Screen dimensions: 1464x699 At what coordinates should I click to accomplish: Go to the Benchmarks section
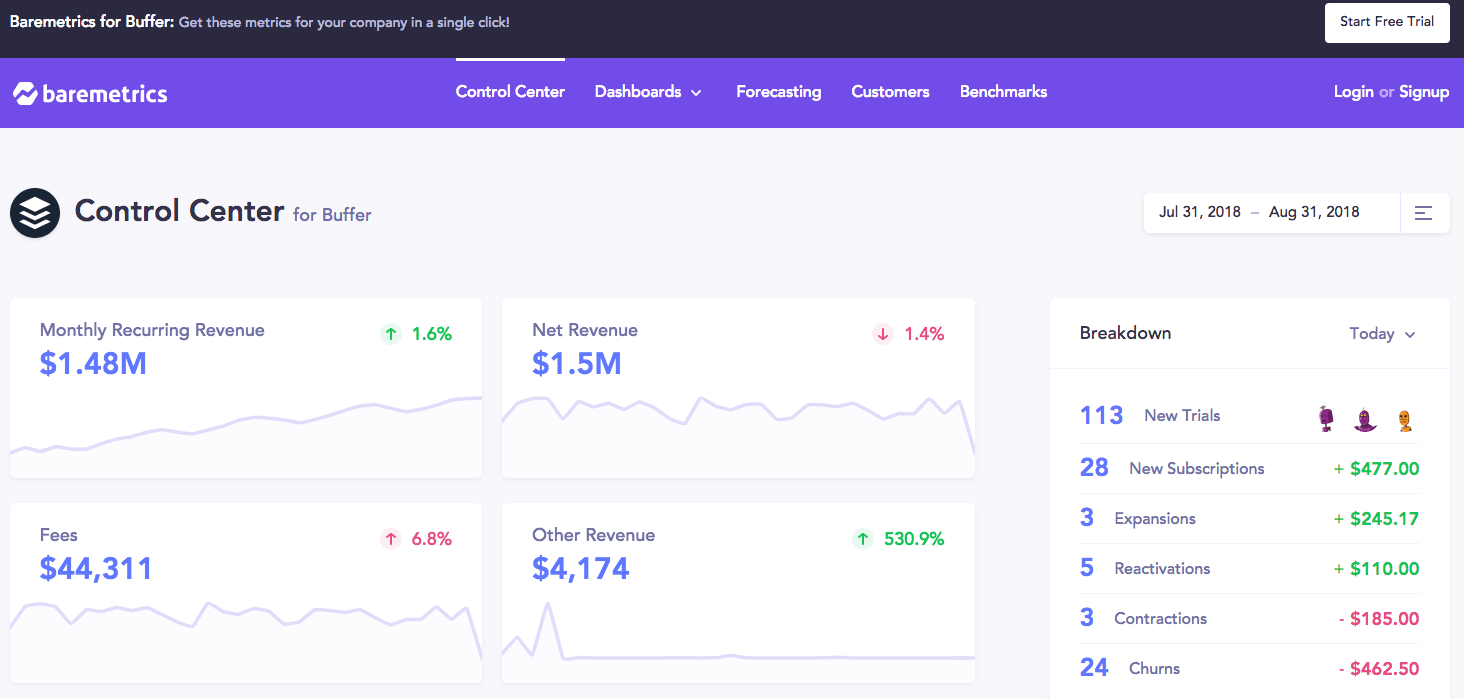coord(1003,91)
